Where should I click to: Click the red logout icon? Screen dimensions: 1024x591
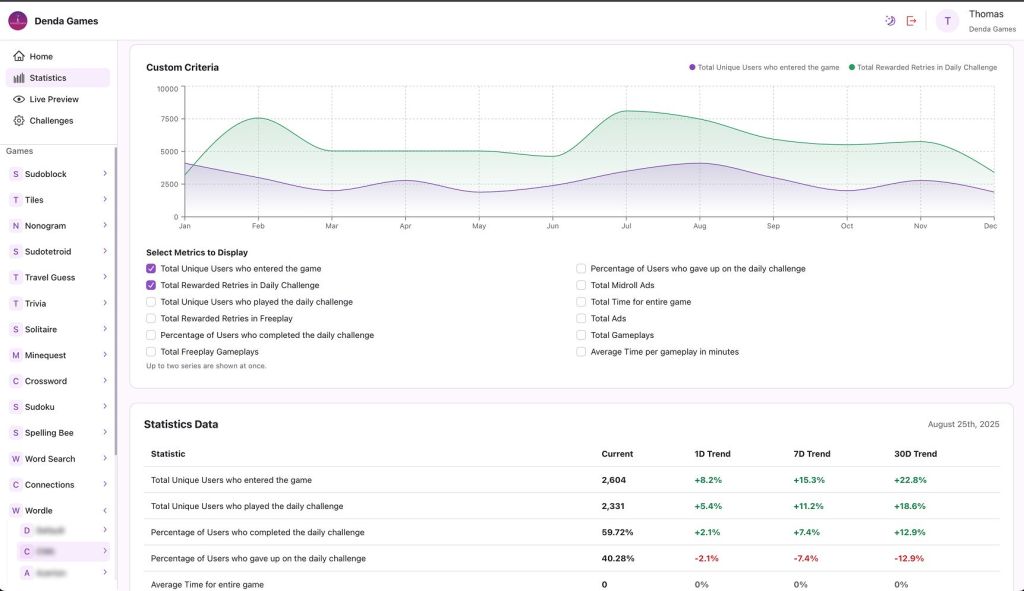coord(911,21)
